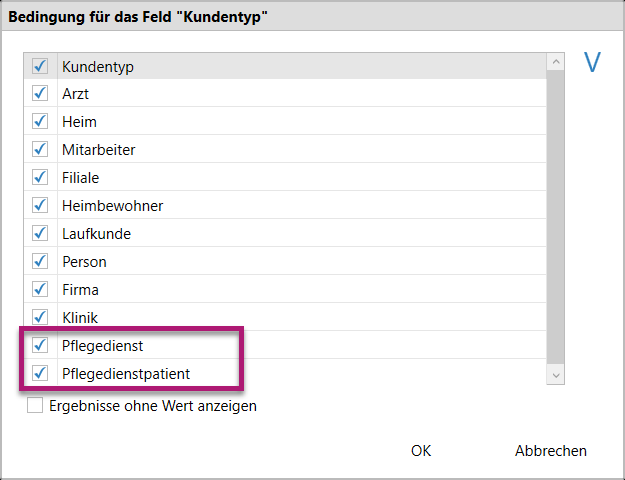
Task: Toggle the Pflegedienstpatient checkbox
Action: pyautogui.click(x=41, y=374)
